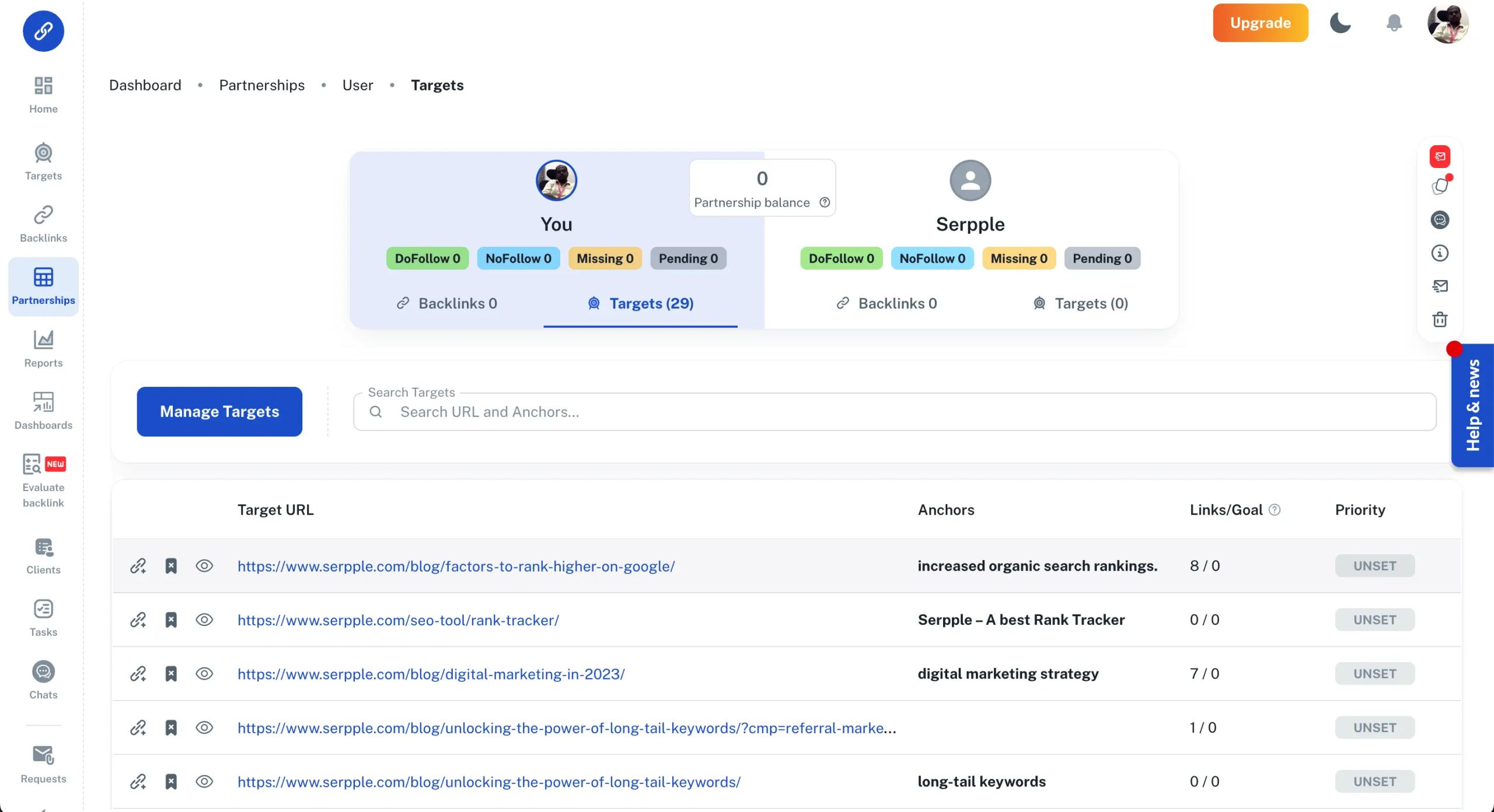Open Requests in the sidebar
Screen dimensions: 1494x812
pyautogui.click(x=43, y=765)
